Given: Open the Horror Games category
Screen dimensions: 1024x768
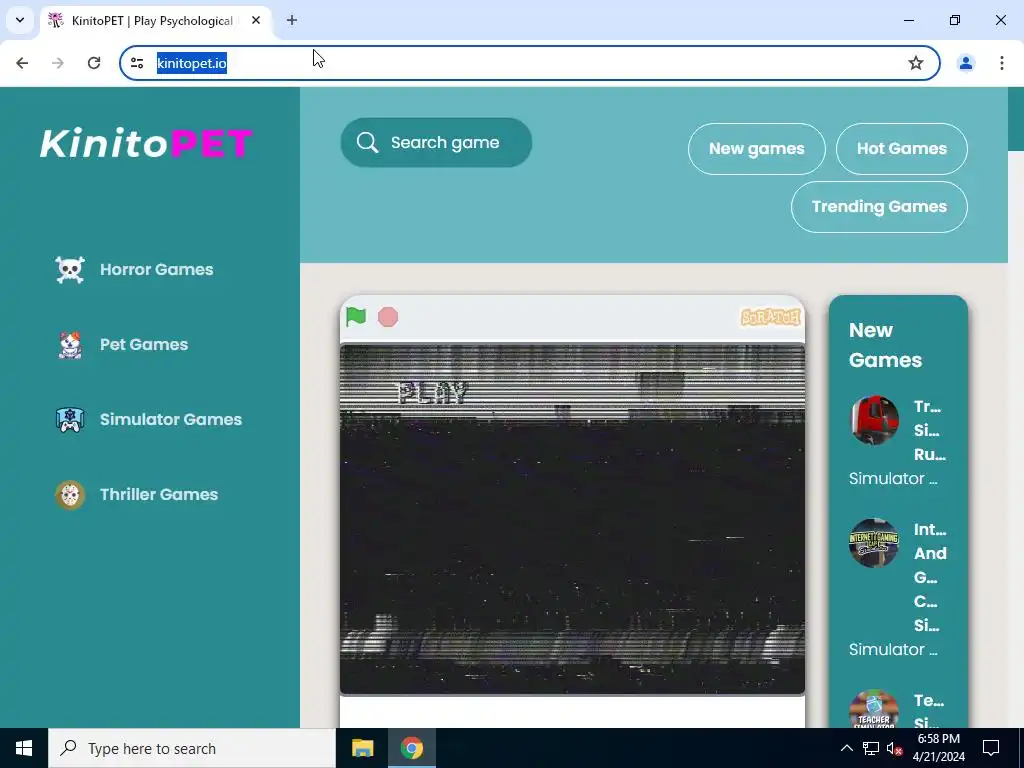Looking at the screenshot, I should [157, 270].
